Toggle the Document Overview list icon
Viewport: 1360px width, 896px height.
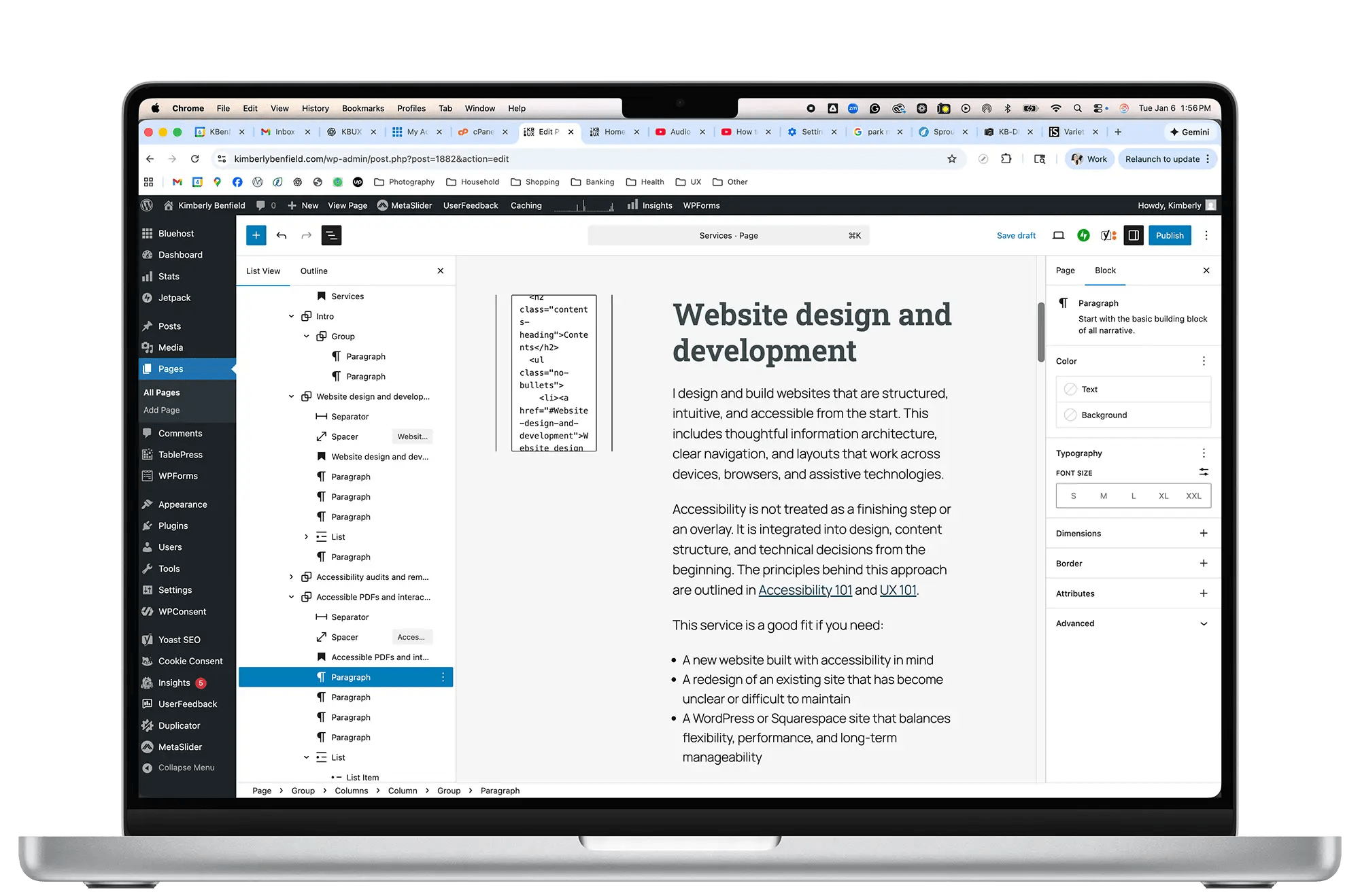click(x=331, y=235)
